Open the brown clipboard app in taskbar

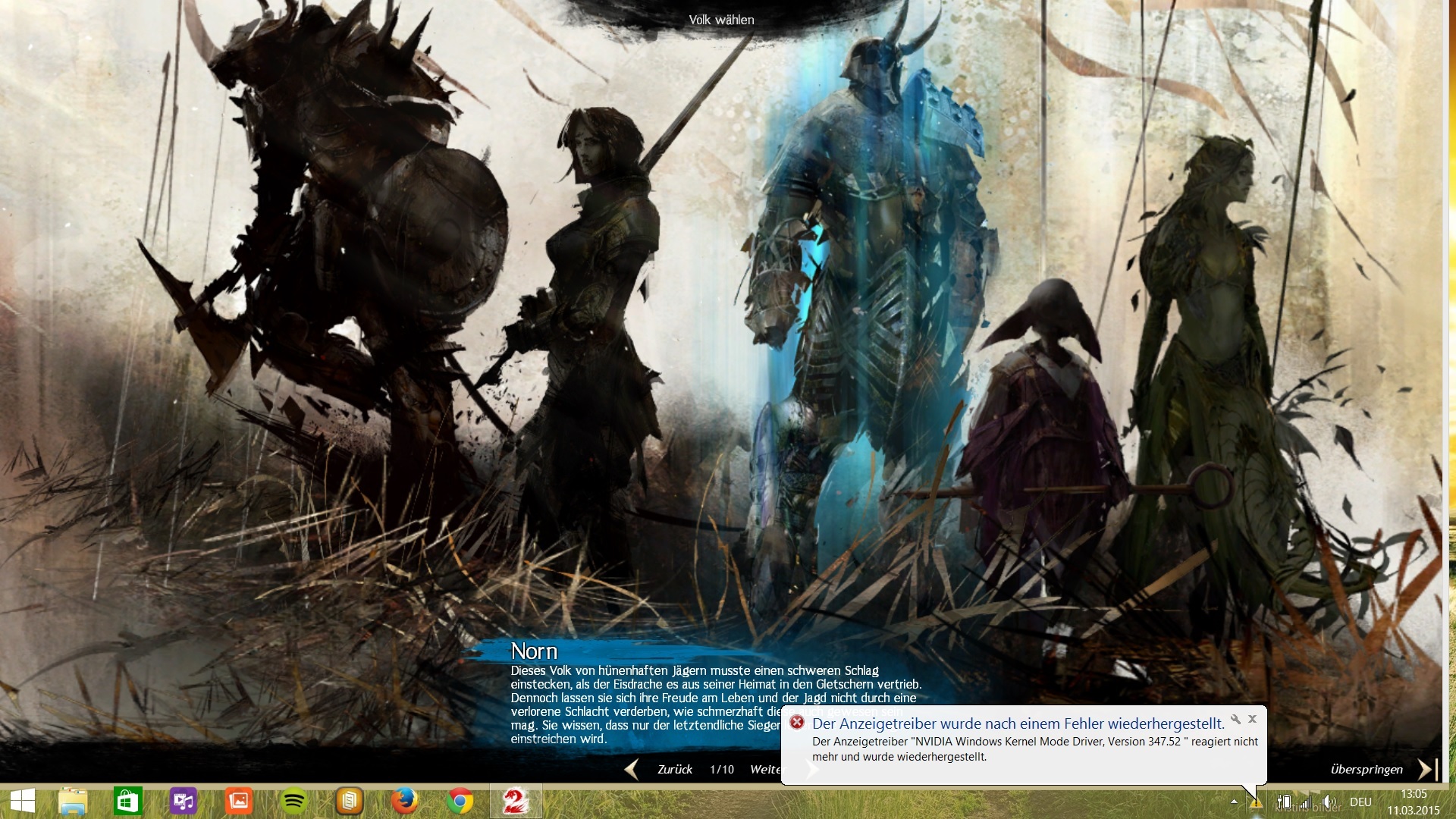(x=349, y=802)
